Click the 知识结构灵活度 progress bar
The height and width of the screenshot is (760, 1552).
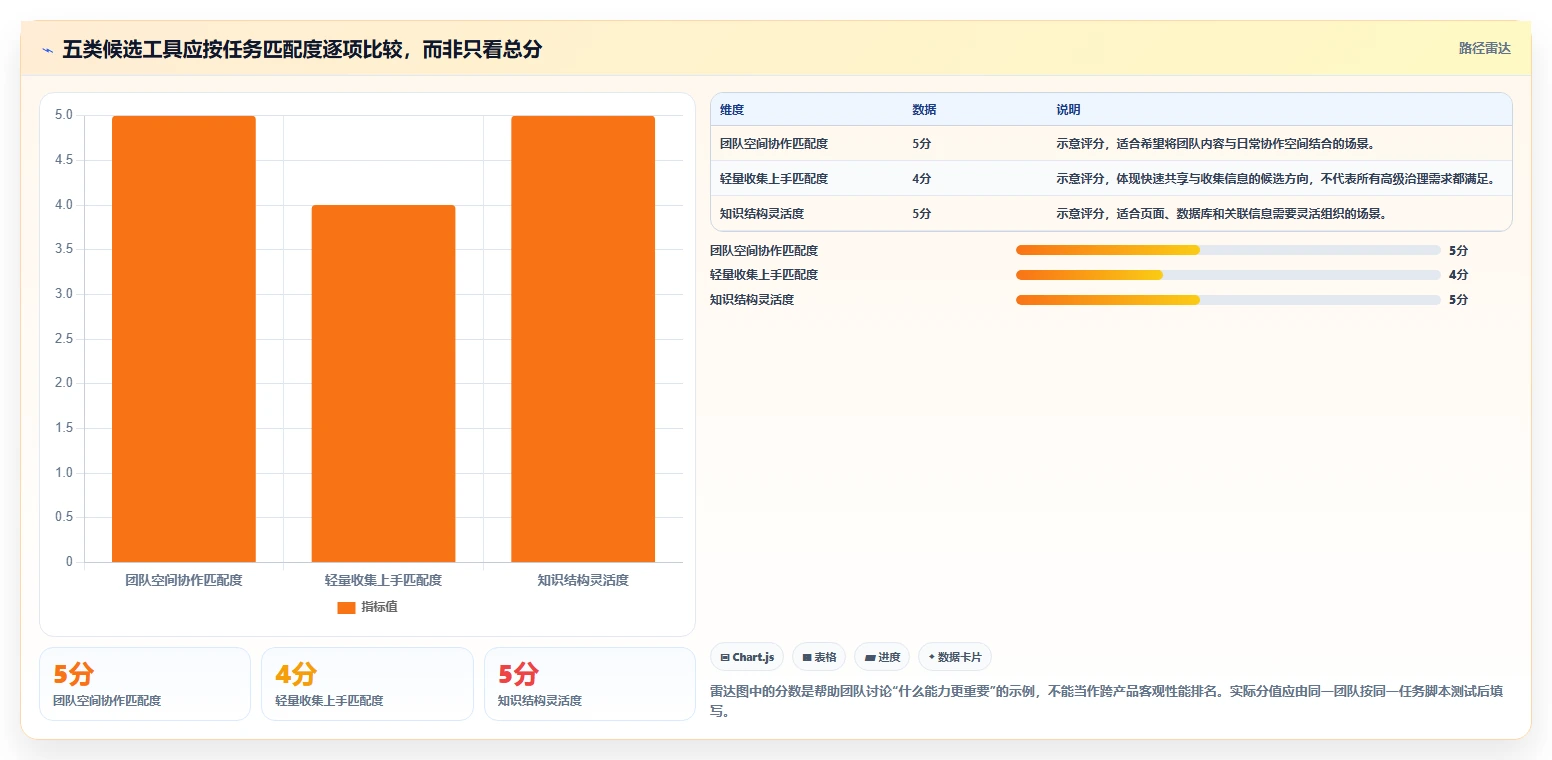click(x=1228, y=300)
